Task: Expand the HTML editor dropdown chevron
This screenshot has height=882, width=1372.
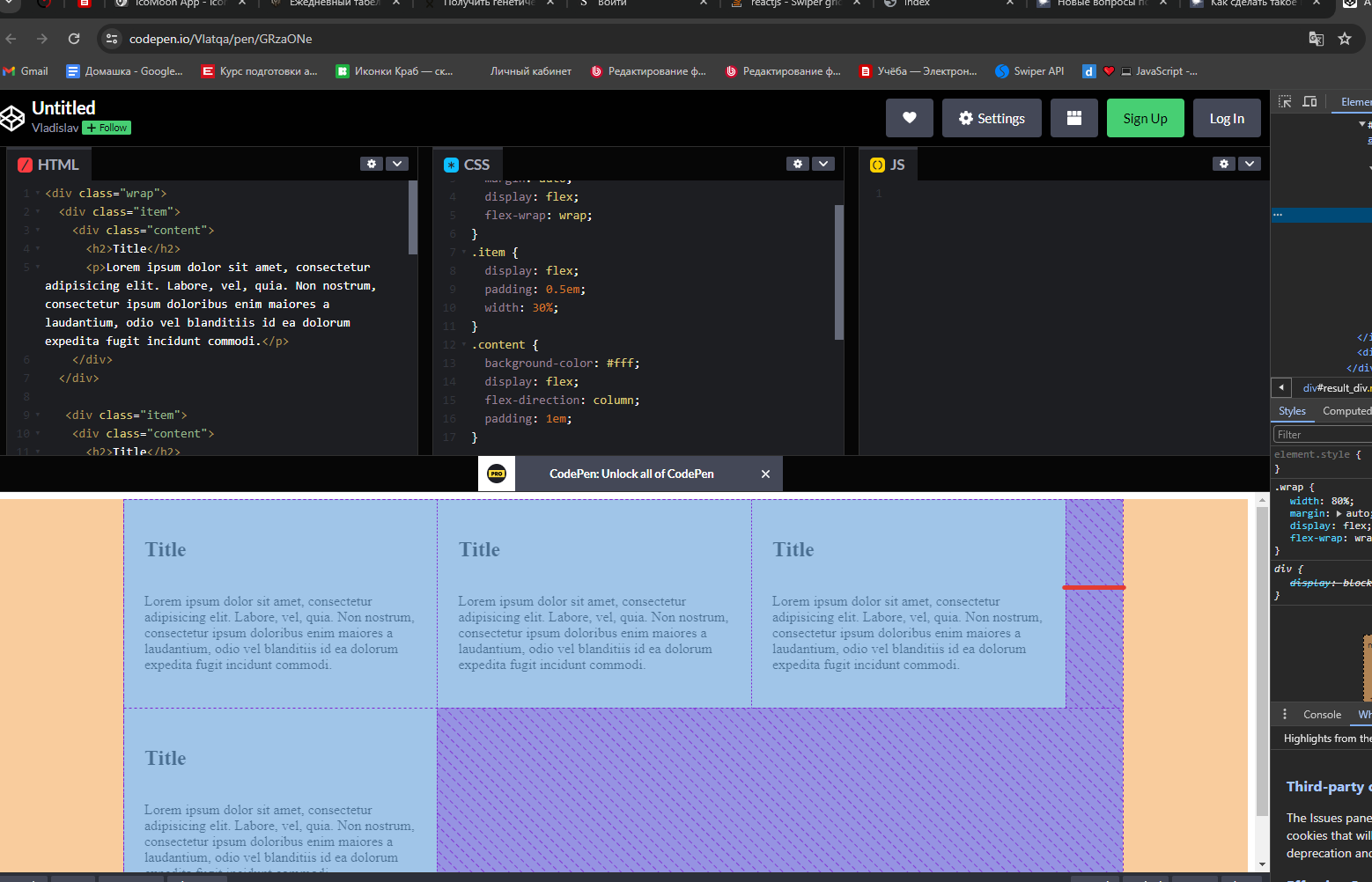Action: pyautogui.click(x=397, y=164)
